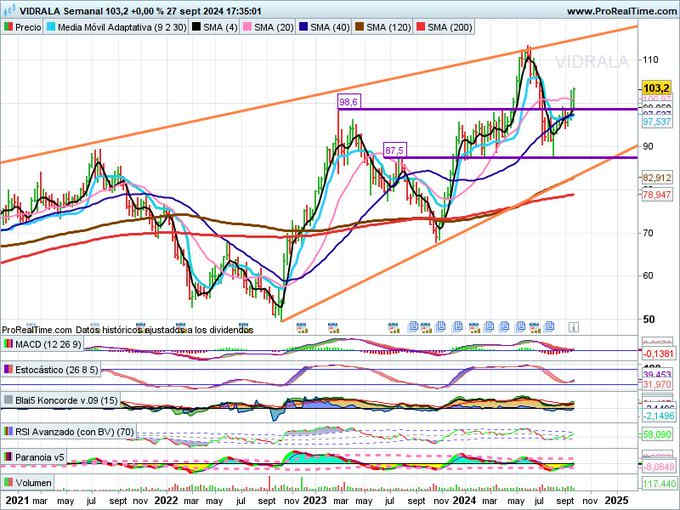Click the 78,947 SMA value label
Screen dimensions: 680x510
pos(656,195)
